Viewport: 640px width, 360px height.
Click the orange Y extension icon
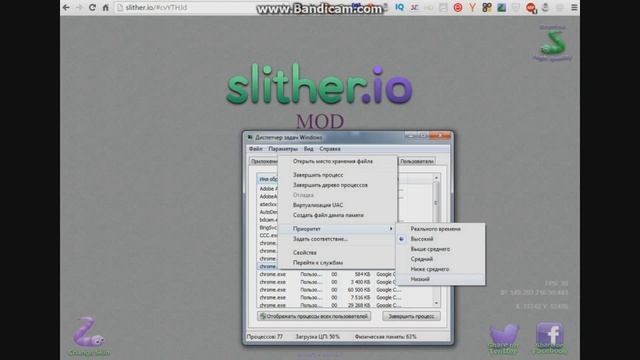click(x=472, y=7)
